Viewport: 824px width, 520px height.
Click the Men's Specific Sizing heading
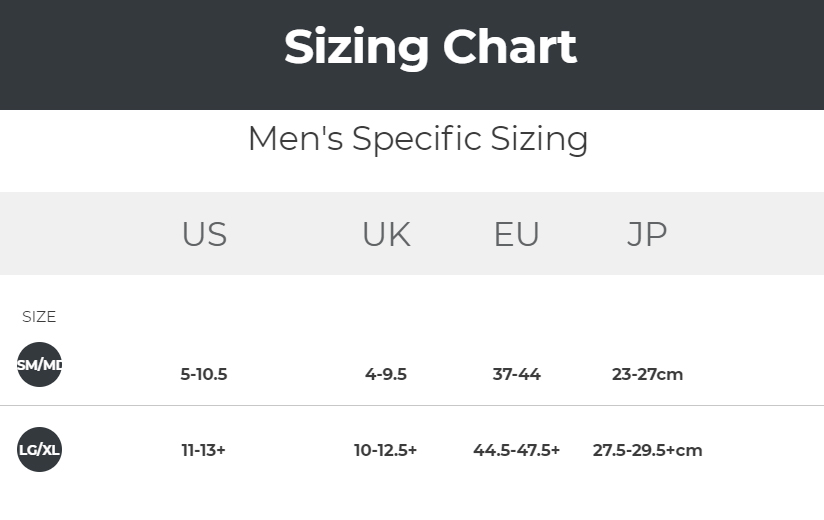[x=418, y=140]
